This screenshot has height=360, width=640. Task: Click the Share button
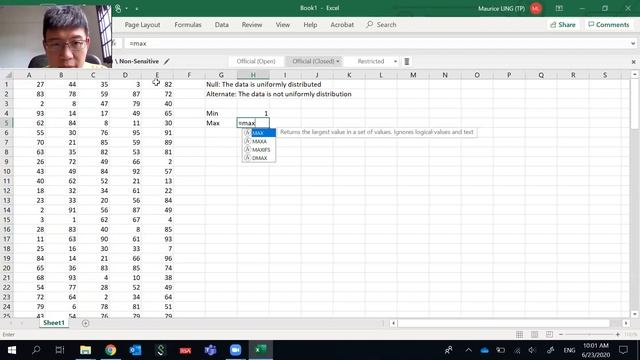pos(563,24)
